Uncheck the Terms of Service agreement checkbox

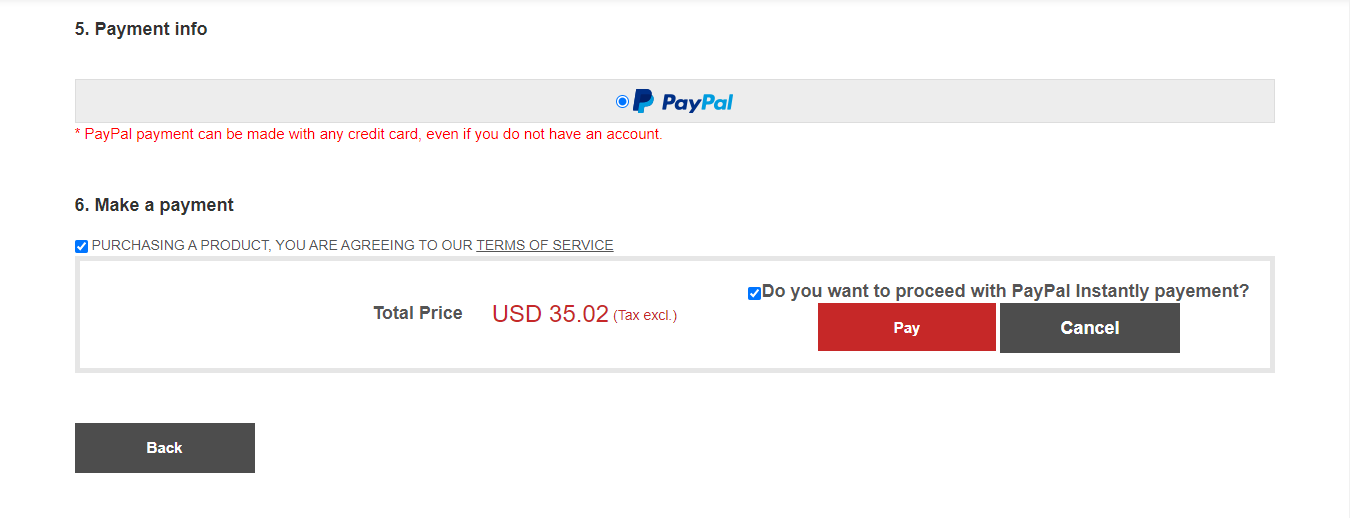click(81, 246)
